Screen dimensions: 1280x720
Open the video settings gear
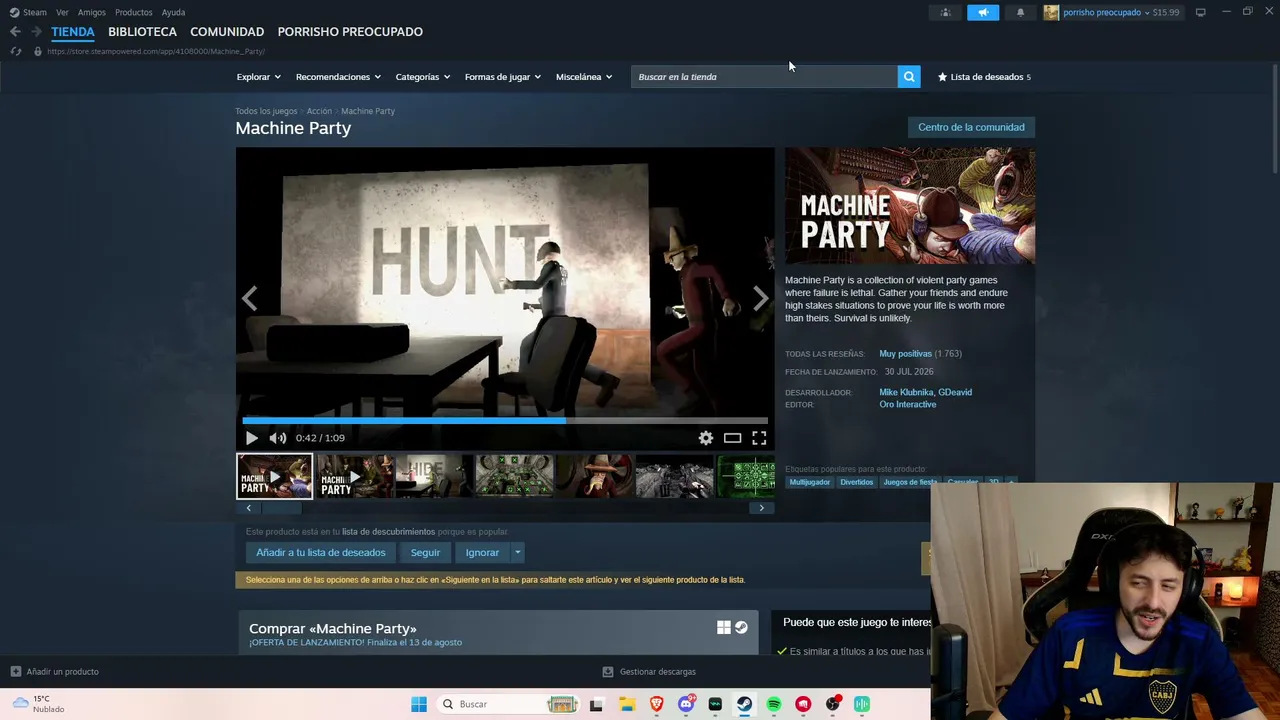pos(706,438)
